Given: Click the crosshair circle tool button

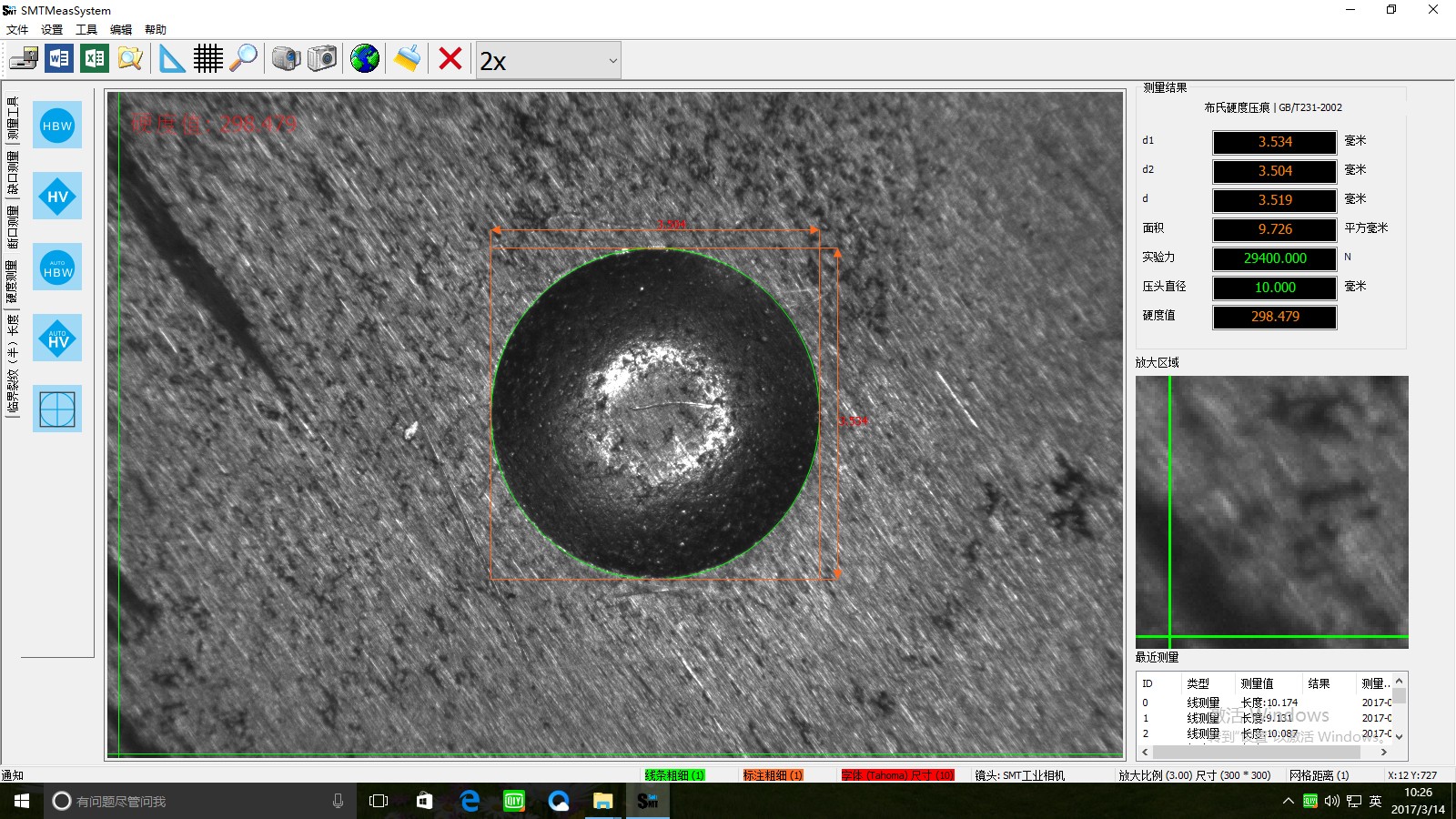Looking at the screenshot, I should pyautogui.click(x=57, y=409).
